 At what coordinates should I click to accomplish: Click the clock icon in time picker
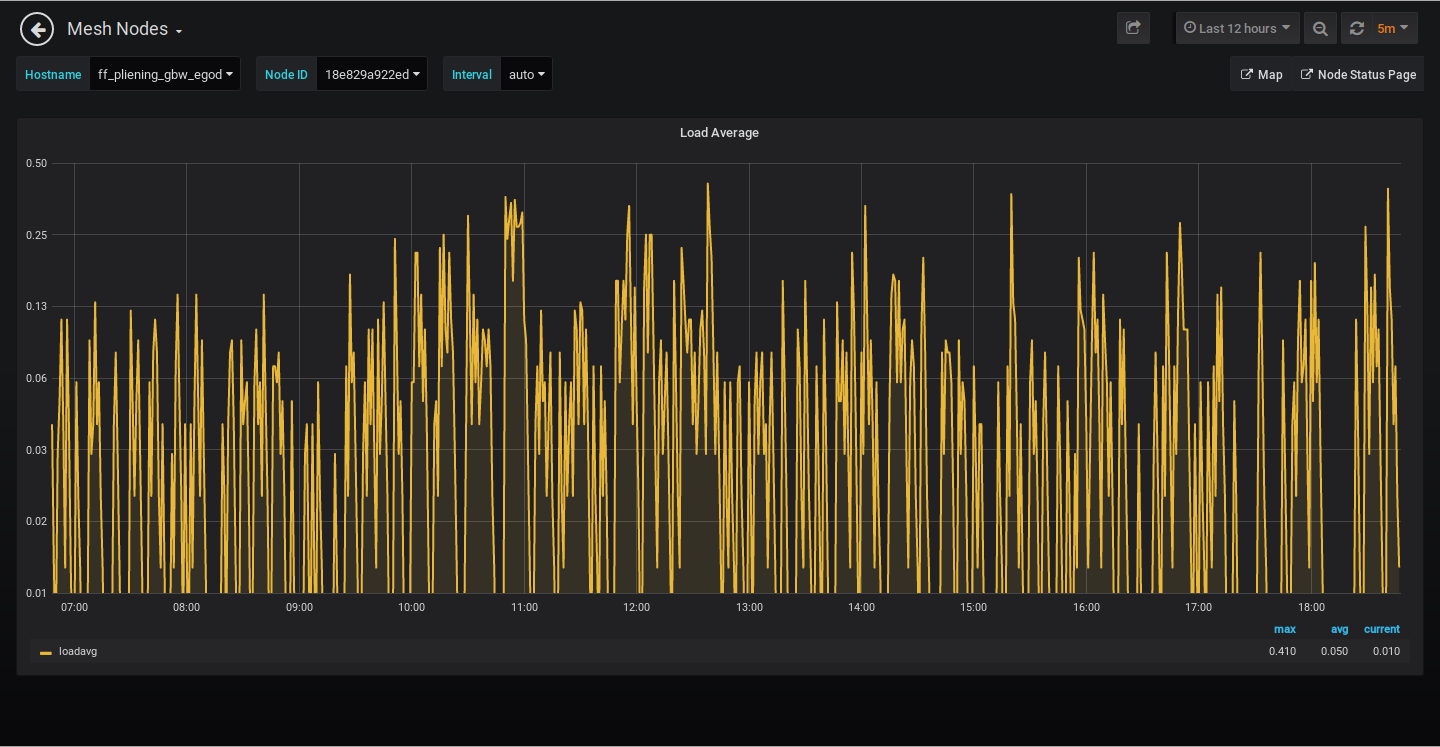pyautogui.click(x=1190, y=28)
